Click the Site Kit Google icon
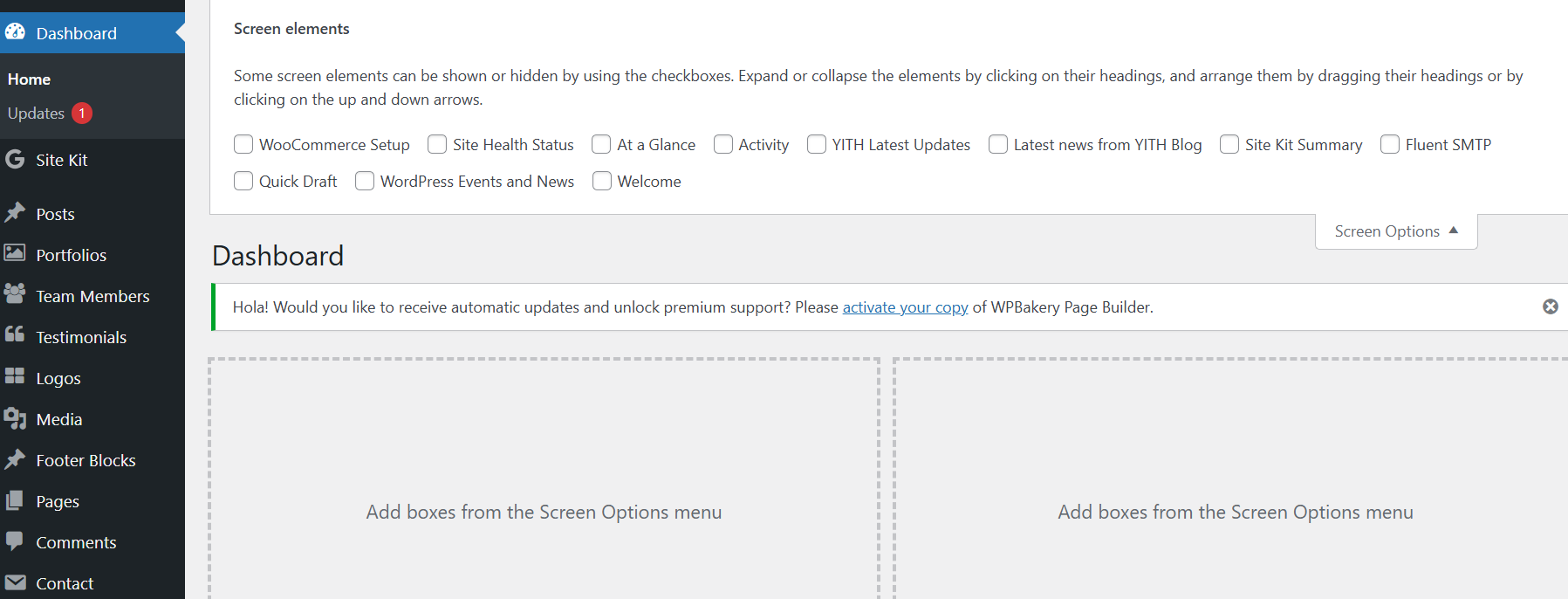Screen dimensions: 1568x599 15,160
